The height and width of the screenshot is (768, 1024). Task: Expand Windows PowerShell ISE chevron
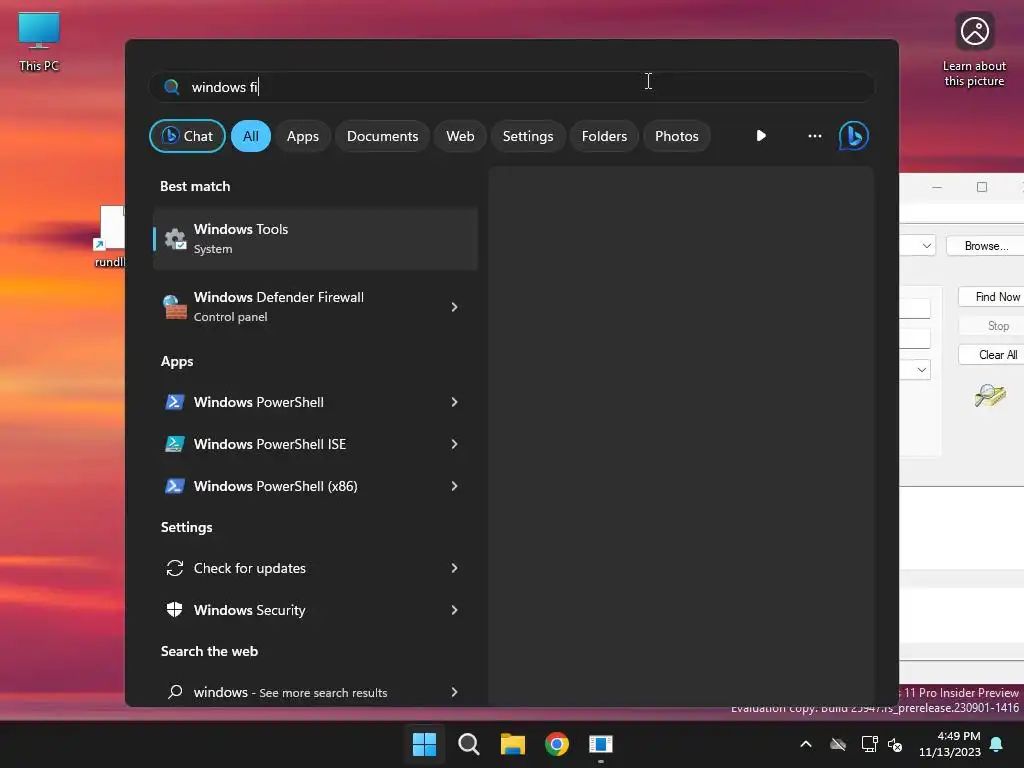455,444
